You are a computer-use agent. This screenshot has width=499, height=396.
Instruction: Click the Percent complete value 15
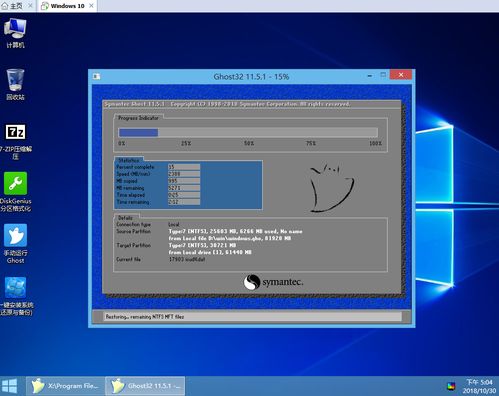[x=184, y=167]
